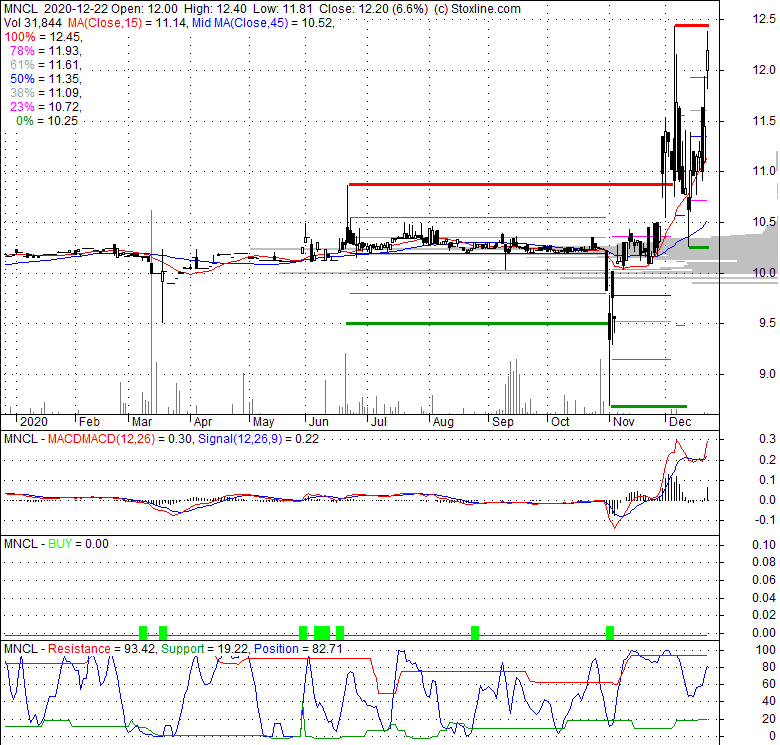Click the 0.10 BUY panel axis label
Viewport: 780px width, 745px height.
click(x=764, y=545)
